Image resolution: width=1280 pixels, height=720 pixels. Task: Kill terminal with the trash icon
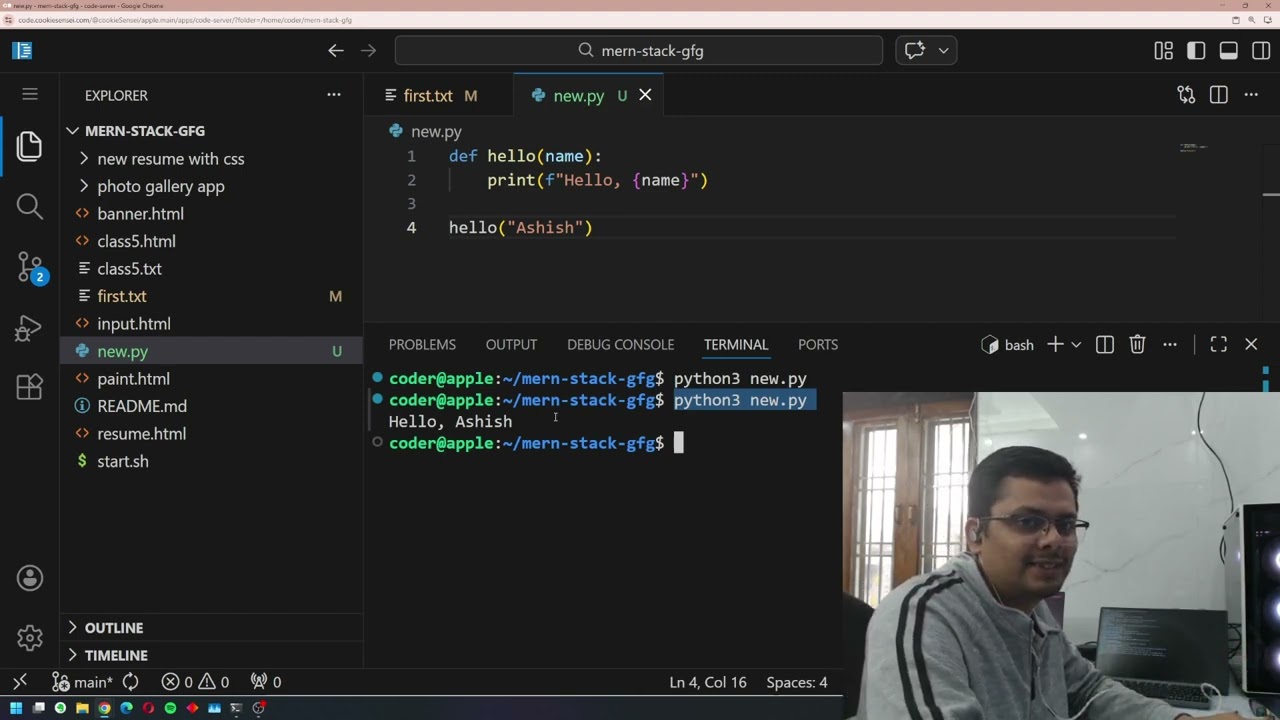[1137, 344]
